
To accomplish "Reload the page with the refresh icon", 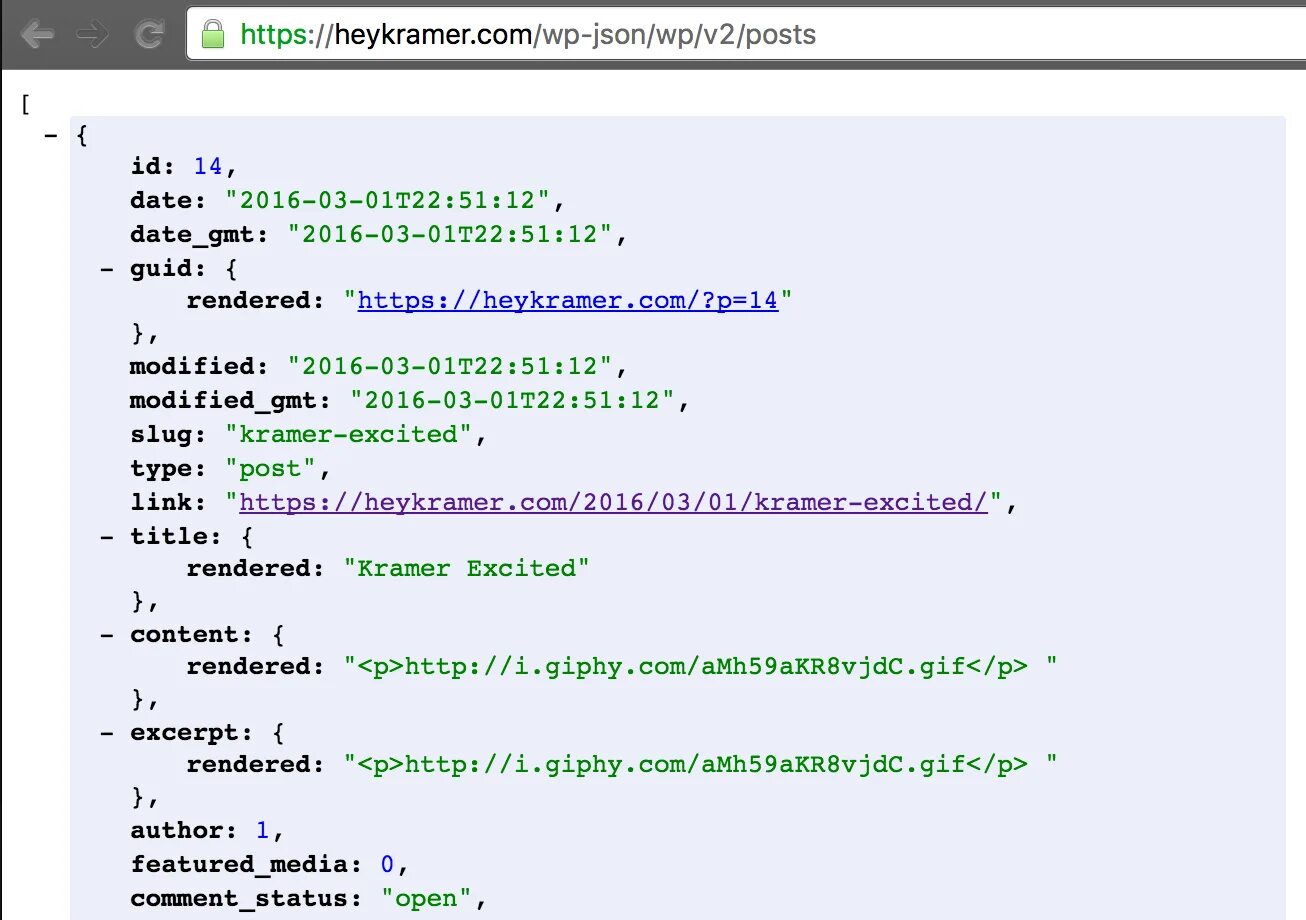I will [x=150, y=35].
